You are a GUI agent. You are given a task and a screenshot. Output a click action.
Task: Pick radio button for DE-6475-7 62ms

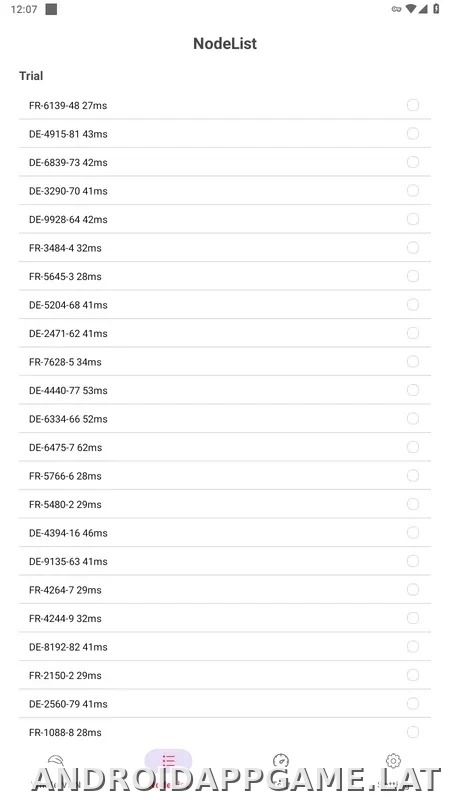(413, 447)
